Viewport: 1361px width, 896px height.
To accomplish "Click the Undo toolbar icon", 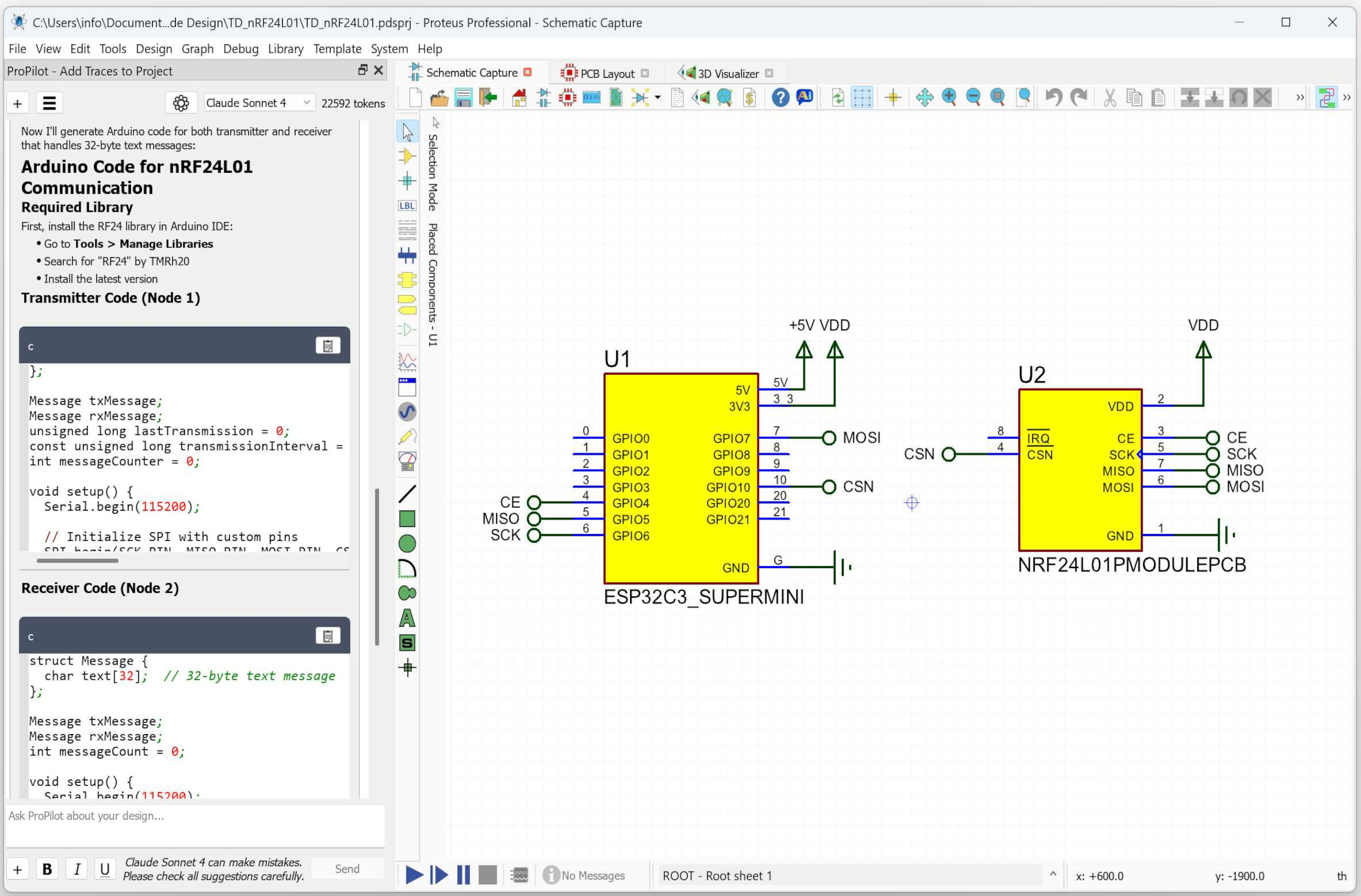I will (x=1054, y=97).
